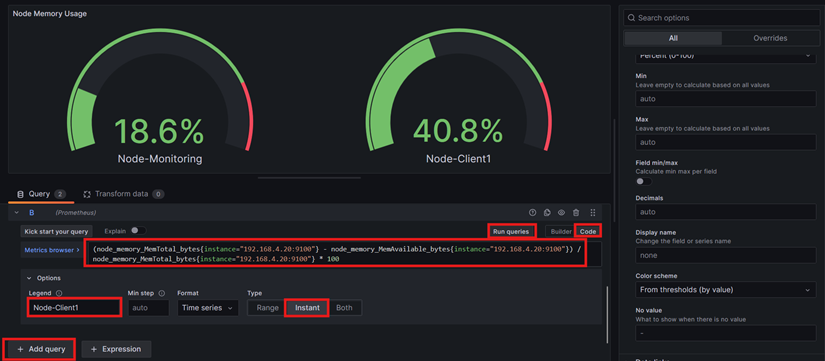Toggle Field min/max switch

point(643,181)
